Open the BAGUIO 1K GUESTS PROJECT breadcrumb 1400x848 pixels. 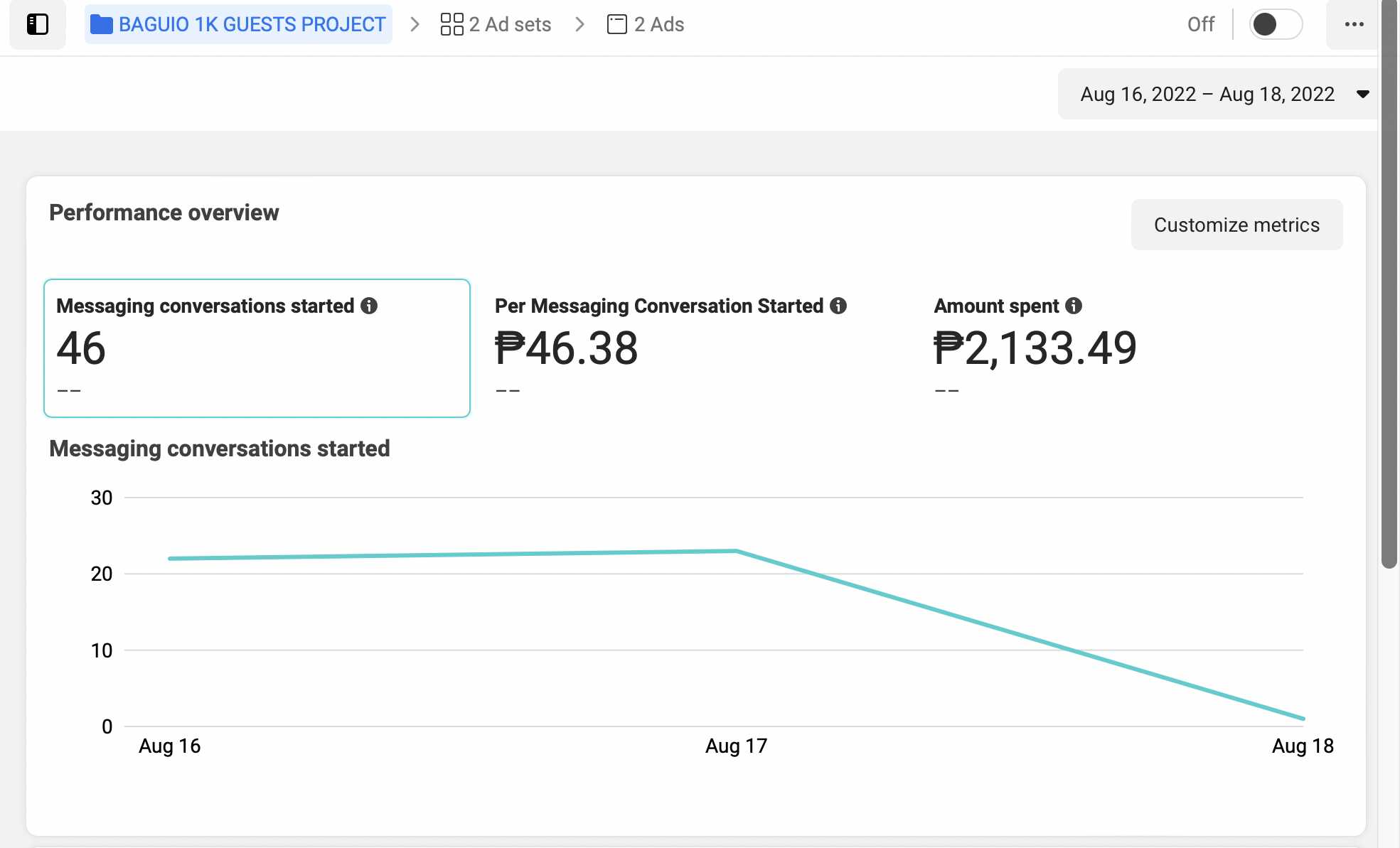point(252,24)
